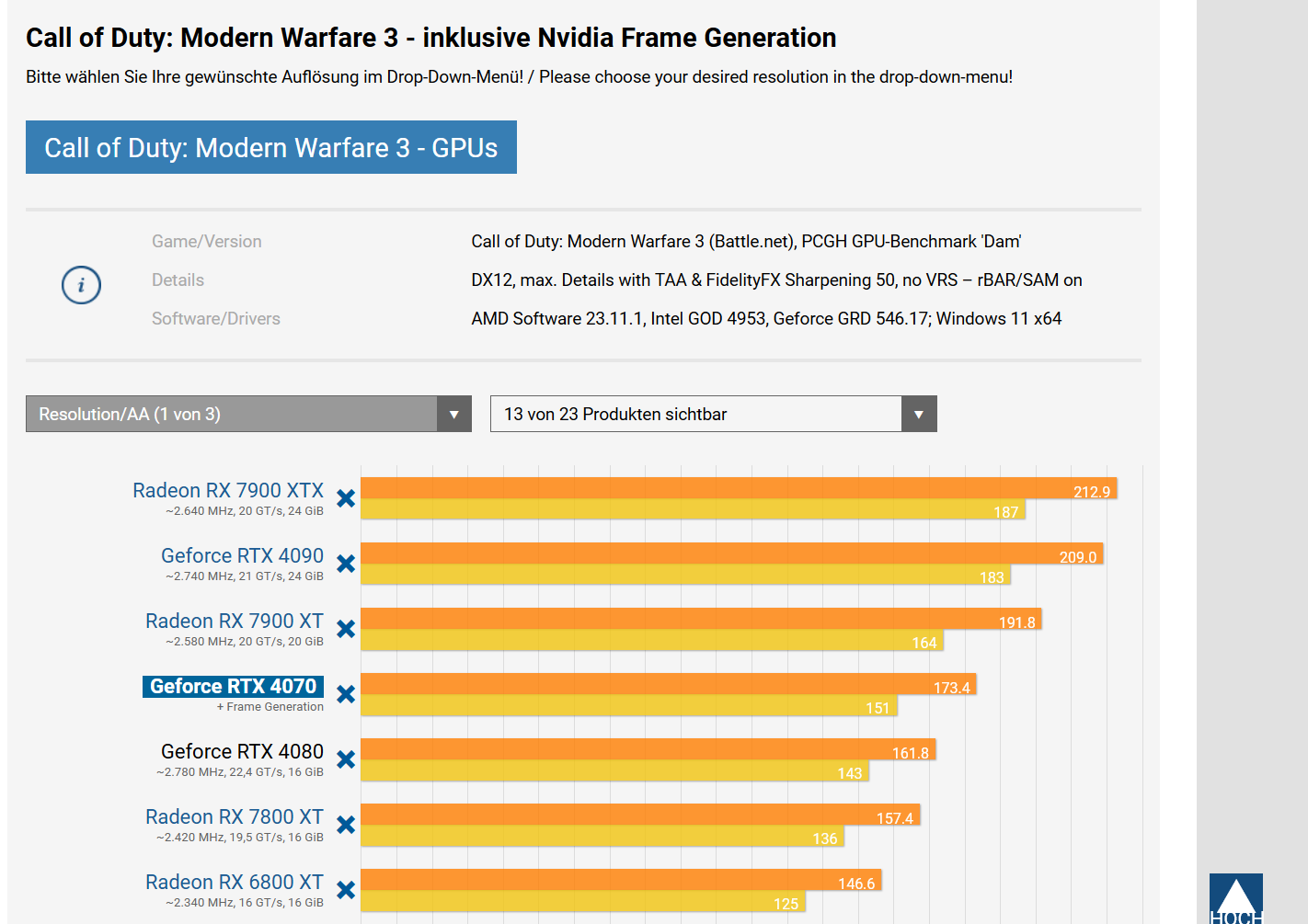
Task: Remove Radeon RX 7900 XT with X icon
Action: [346, 629]
